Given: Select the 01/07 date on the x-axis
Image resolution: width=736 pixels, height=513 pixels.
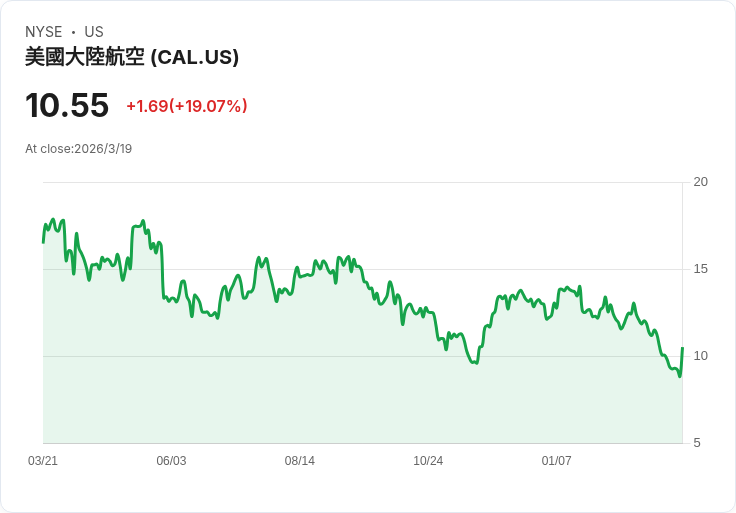Looking at the screenshot, I should point(556,461).
